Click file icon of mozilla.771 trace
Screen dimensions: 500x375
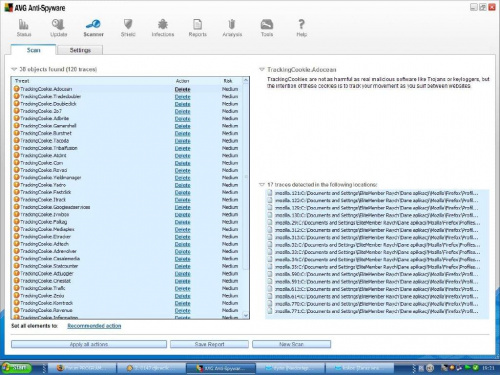pos(270,311)
